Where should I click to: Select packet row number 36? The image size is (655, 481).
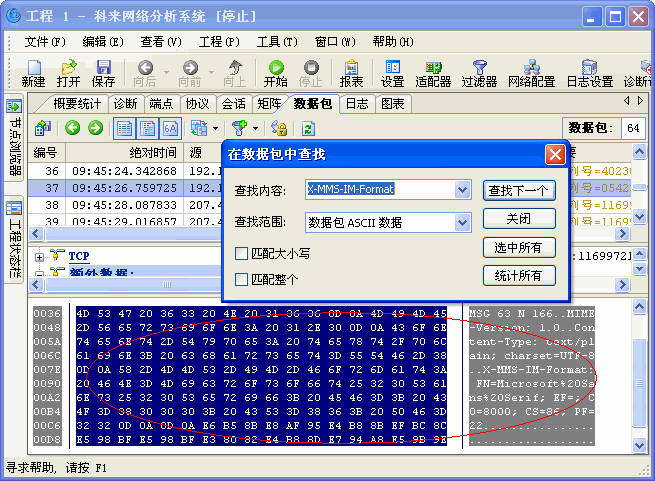point(125,171)
